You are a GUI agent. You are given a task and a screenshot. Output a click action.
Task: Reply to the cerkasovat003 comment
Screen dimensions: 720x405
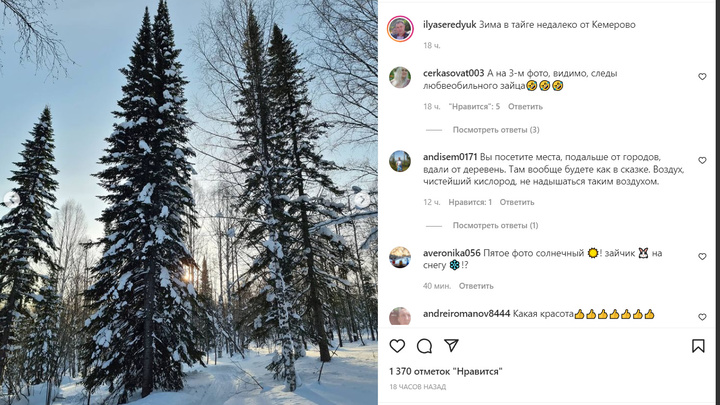[525, 107]
